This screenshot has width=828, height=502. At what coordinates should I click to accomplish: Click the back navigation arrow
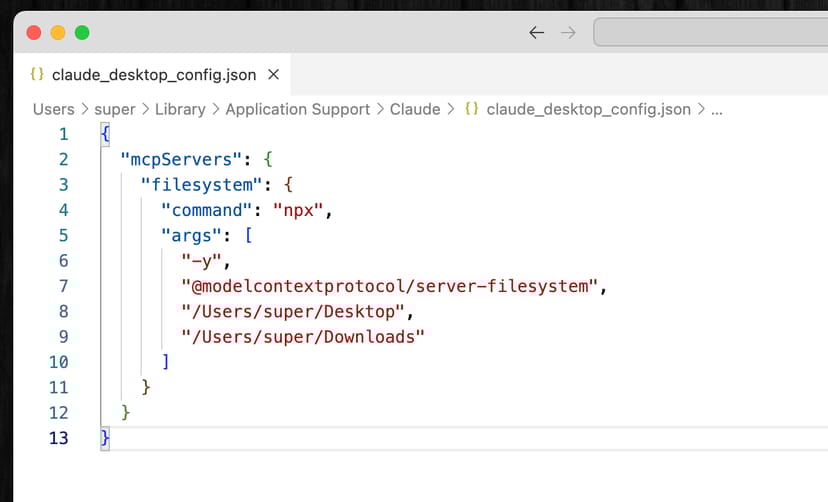[x=537, y=33]
